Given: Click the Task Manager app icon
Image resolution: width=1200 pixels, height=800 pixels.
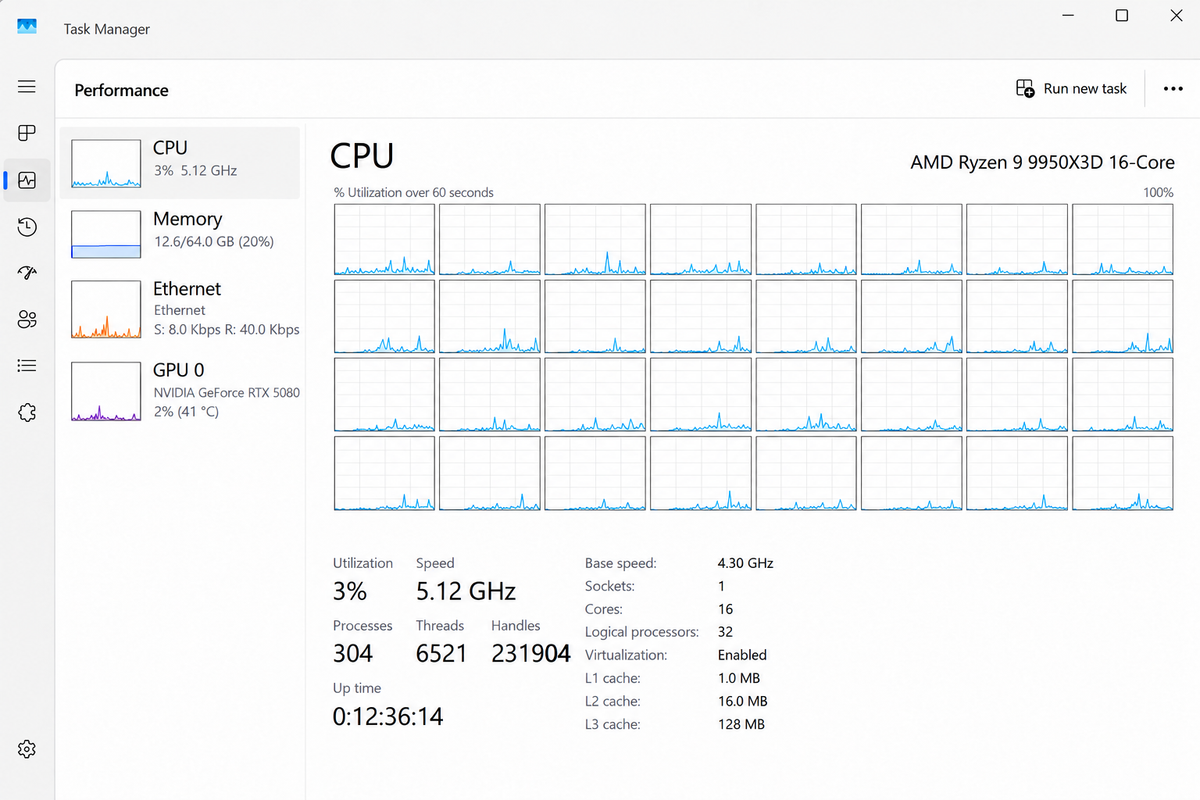Looking at the screenshot, I should click(27, 28).
